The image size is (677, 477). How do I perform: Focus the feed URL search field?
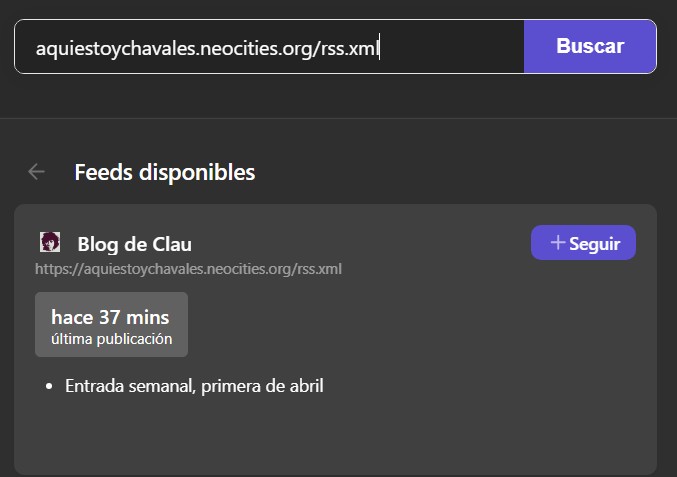(x=269, y=47)
